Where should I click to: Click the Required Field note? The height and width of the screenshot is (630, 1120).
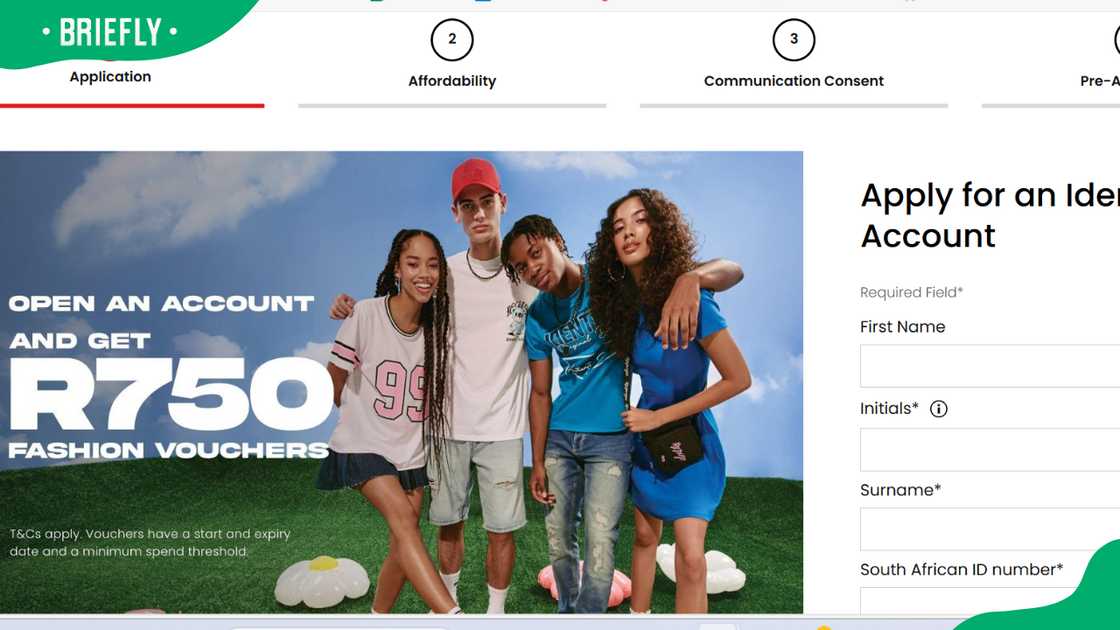click(911, 292)
